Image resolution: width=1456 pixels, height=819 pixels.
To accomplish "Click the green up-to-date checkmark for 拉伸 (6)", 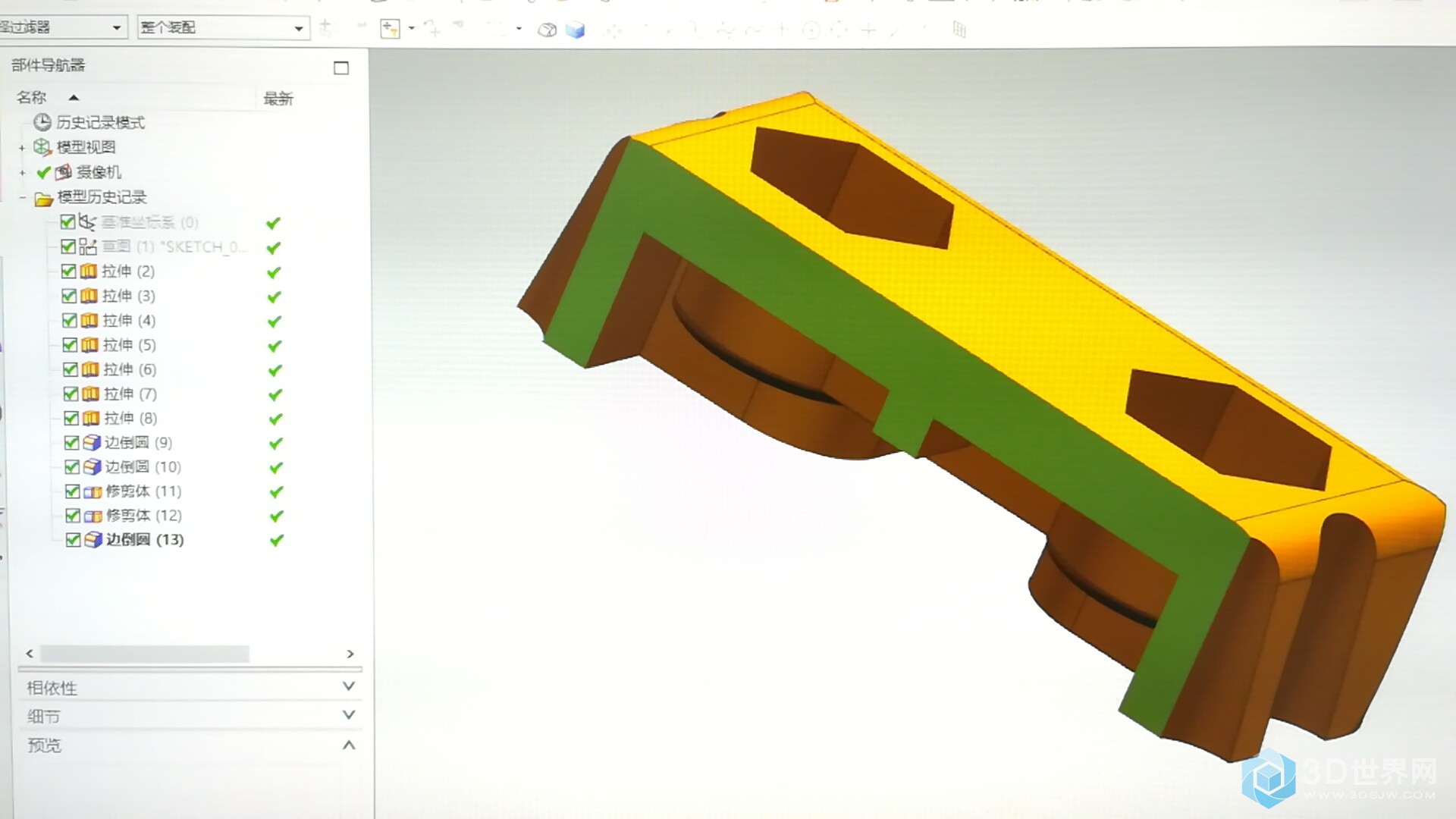I will pyautogui.click(x=275, y=370).
